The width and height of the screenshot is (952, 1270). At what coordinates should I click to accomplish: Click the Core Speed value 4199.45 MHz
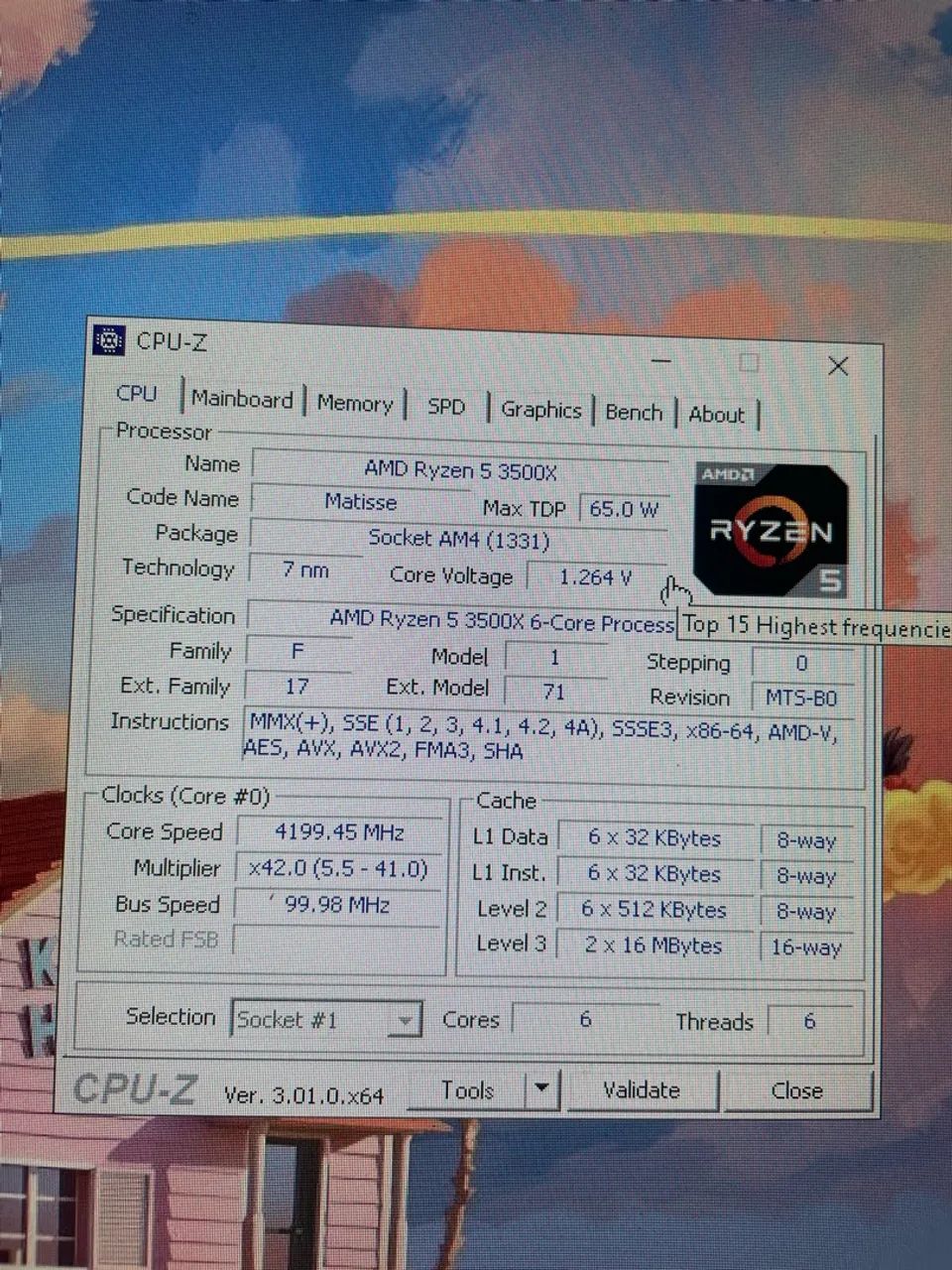[339, 831]
